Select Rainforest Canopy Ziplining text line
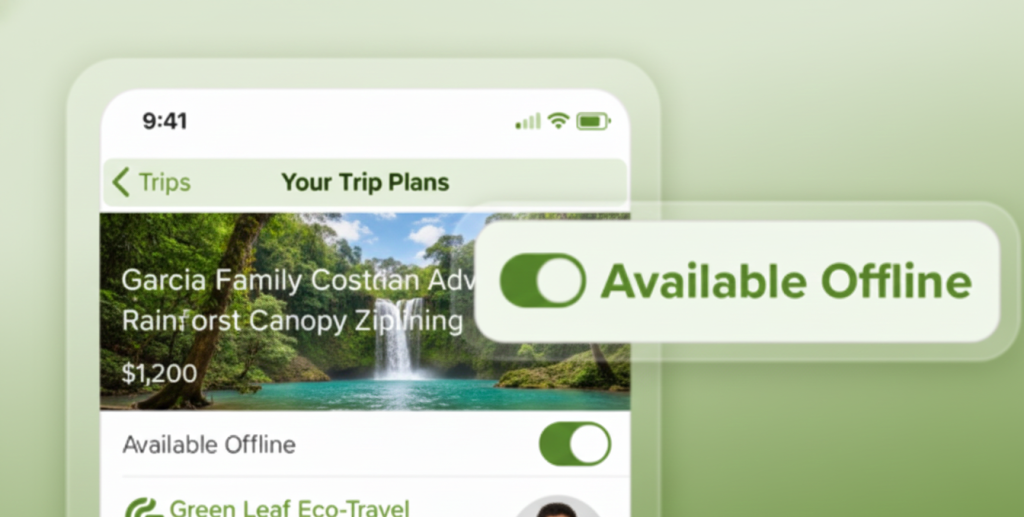 (293, 321)
